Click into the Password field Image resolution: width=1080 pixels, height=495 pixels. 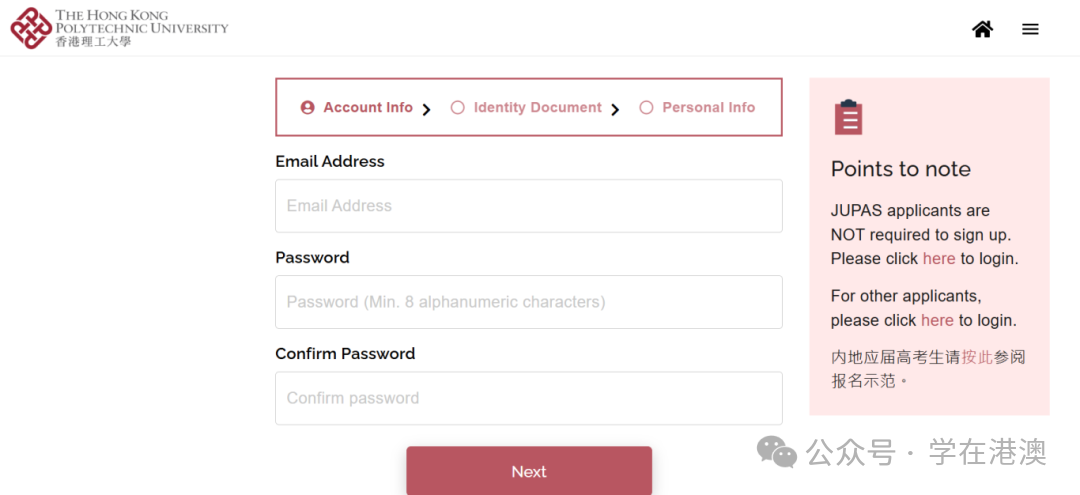click(x=528, y=302)
